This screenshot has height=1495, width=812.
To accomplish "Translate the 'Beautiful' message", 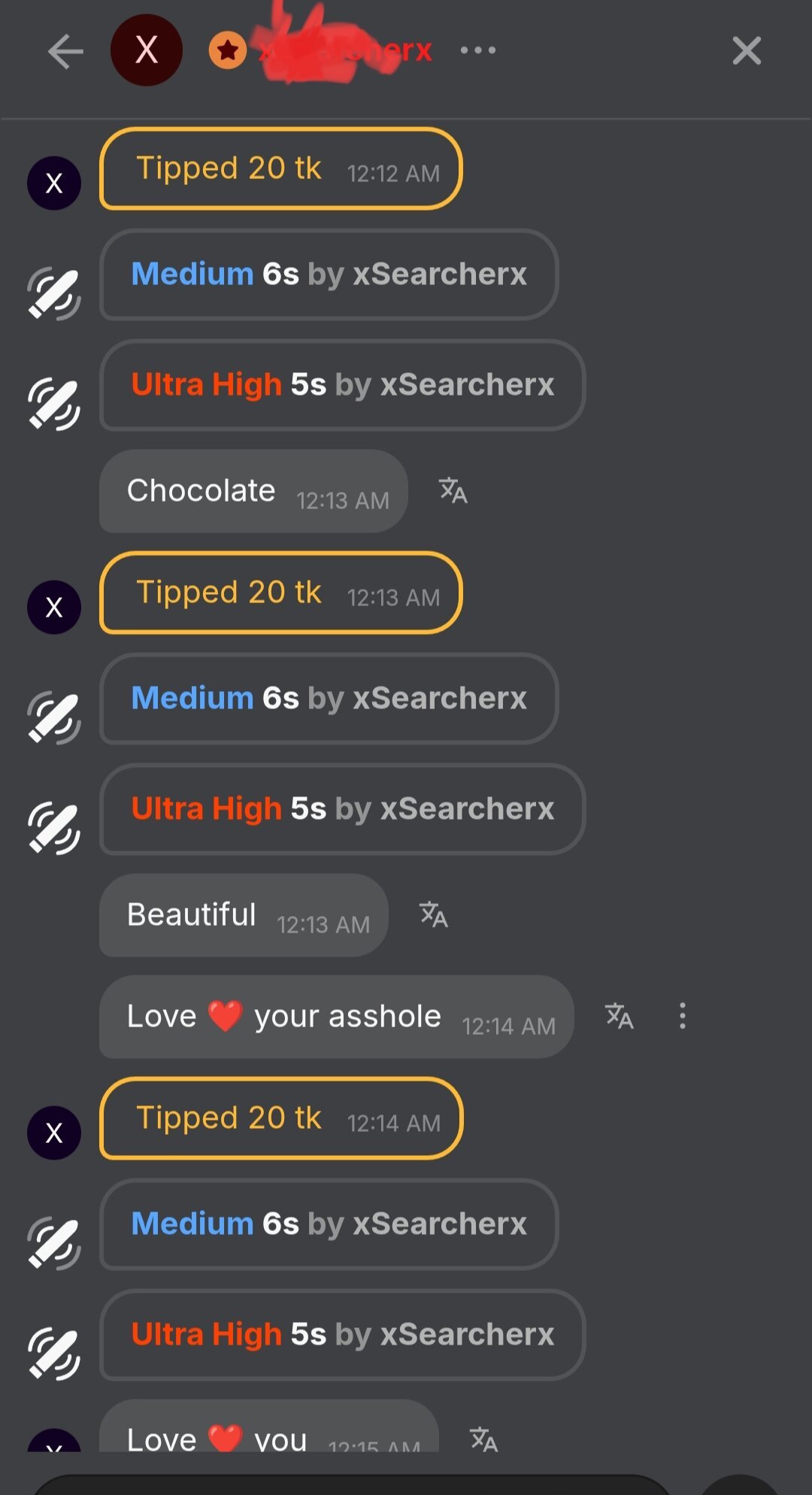I will (434, 914).
